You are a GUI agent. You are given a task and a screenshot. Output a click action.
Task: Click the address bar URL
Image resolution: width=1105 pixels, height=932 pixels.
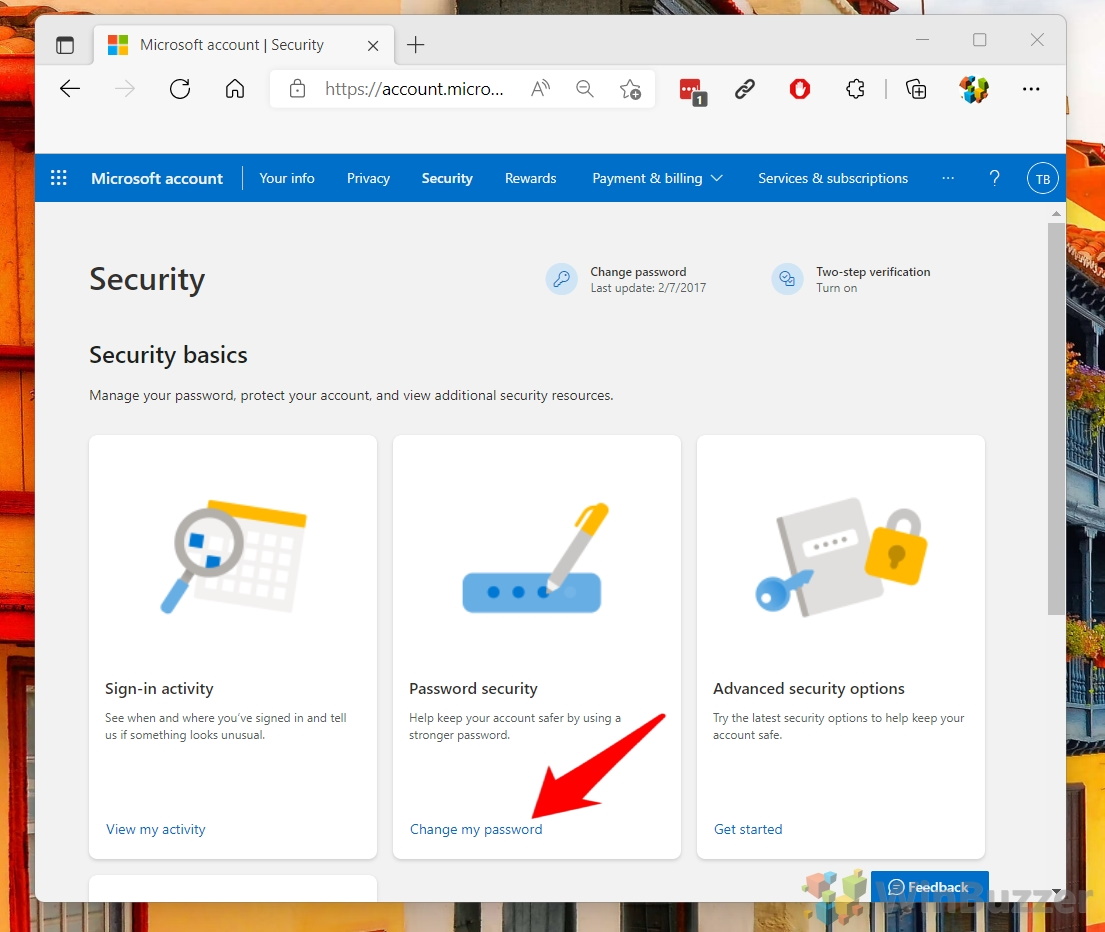click(414, 89)
